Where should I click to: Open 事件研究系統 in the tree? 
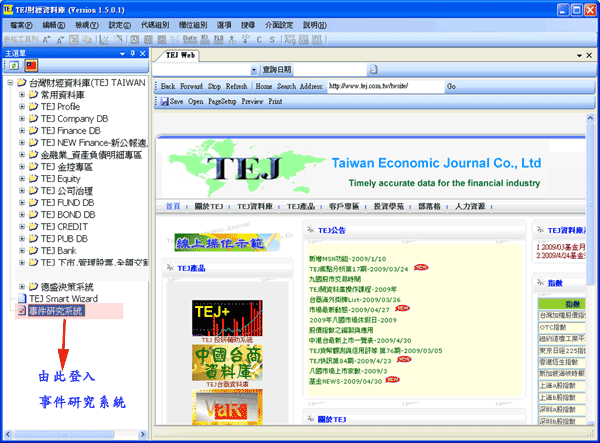55,311
